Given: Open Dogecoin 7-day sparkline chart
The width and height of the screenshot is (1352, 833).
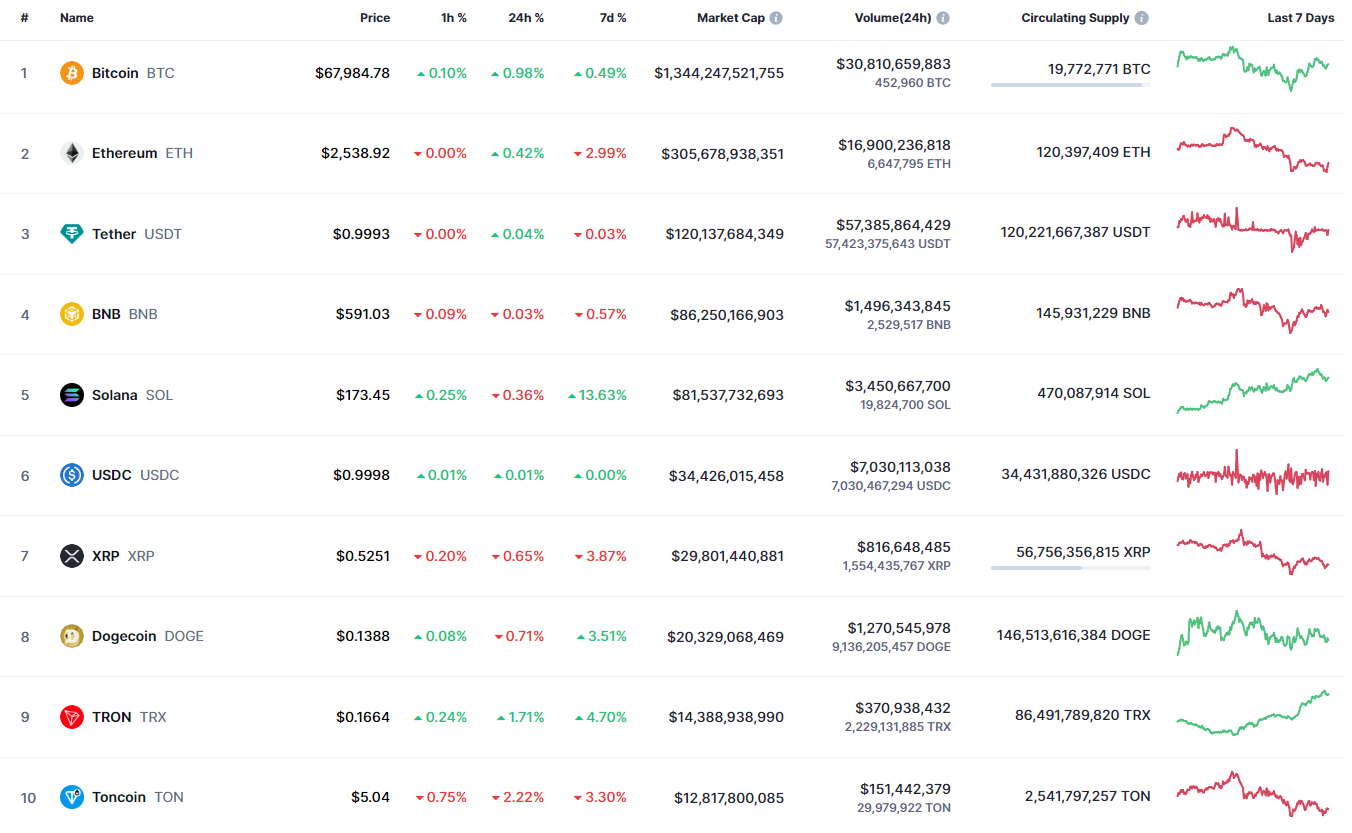Looking at the screenshot, I should 1253,632.
